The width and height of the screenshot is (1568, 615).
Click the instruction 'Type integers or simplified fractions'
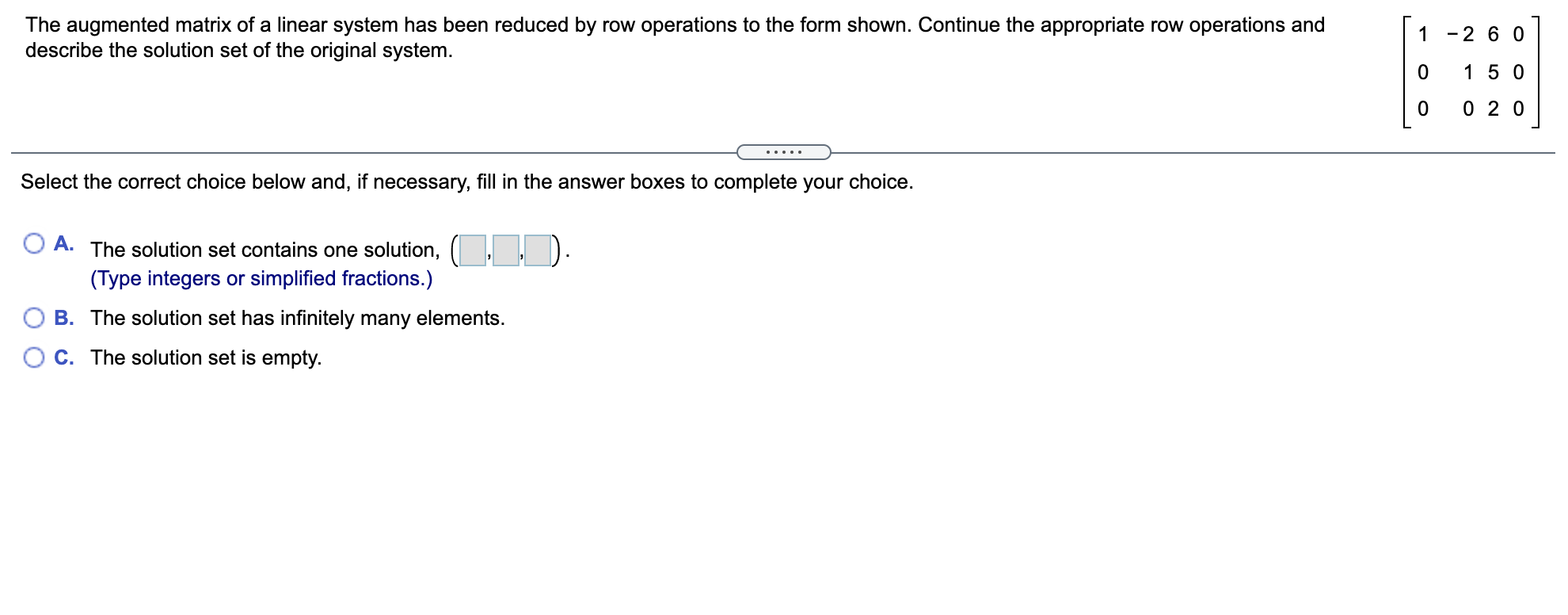[261, 278]
